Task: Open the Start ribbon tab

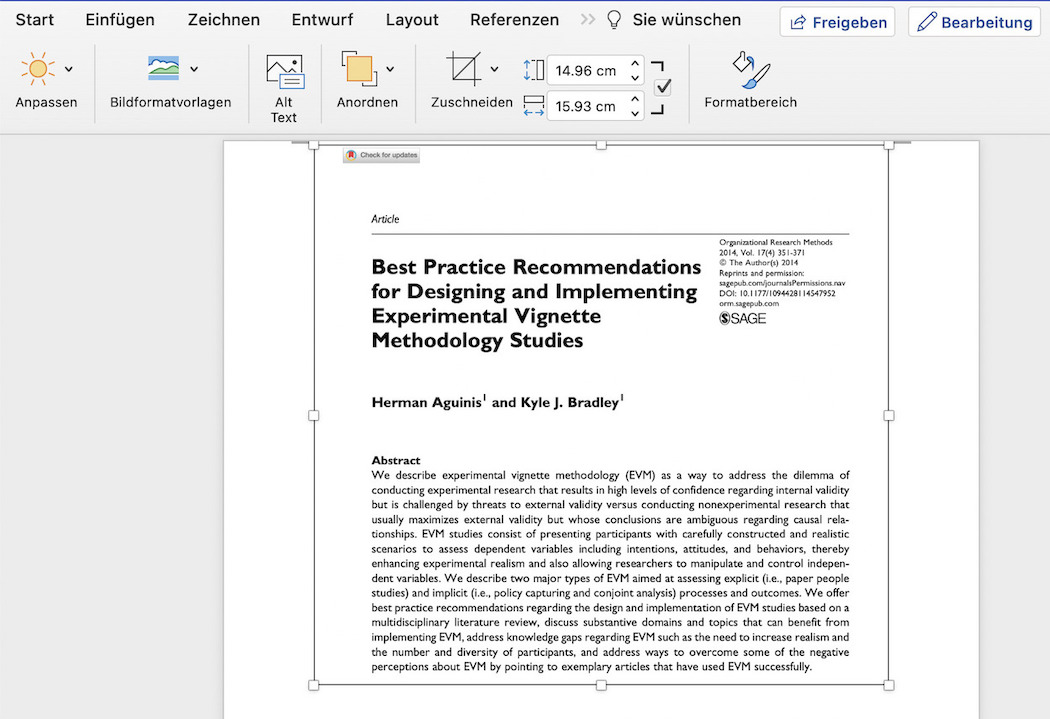Action: pos(34,20)
